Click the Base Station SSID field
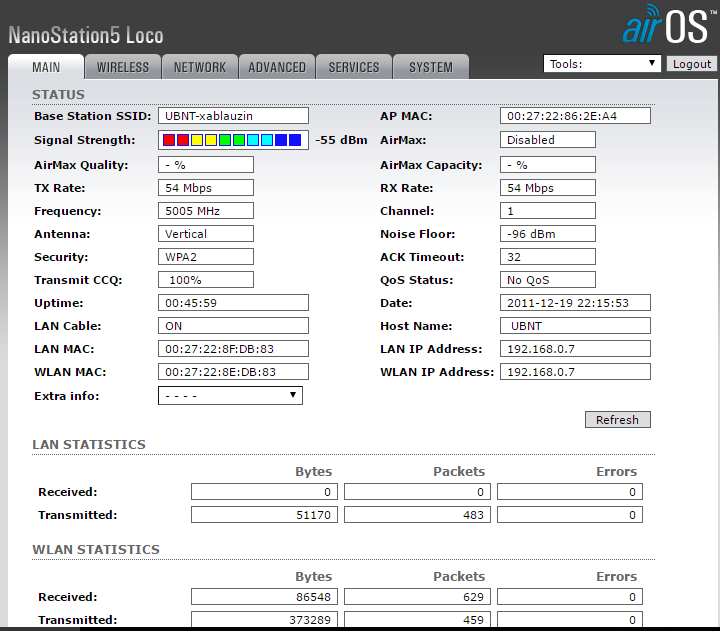This screenshot has width=720, height=631. pyautogui.click(x=233, y=116)
